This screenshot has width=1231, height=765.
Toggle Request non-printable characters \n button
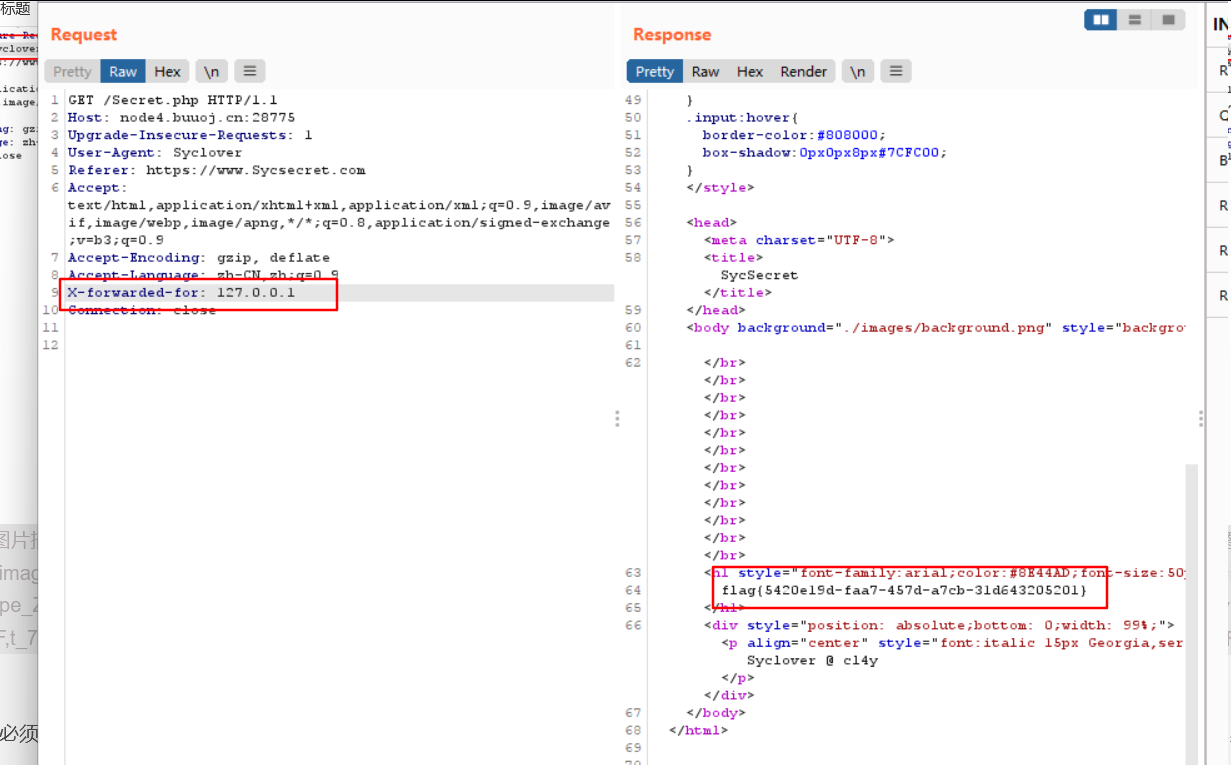211,71
